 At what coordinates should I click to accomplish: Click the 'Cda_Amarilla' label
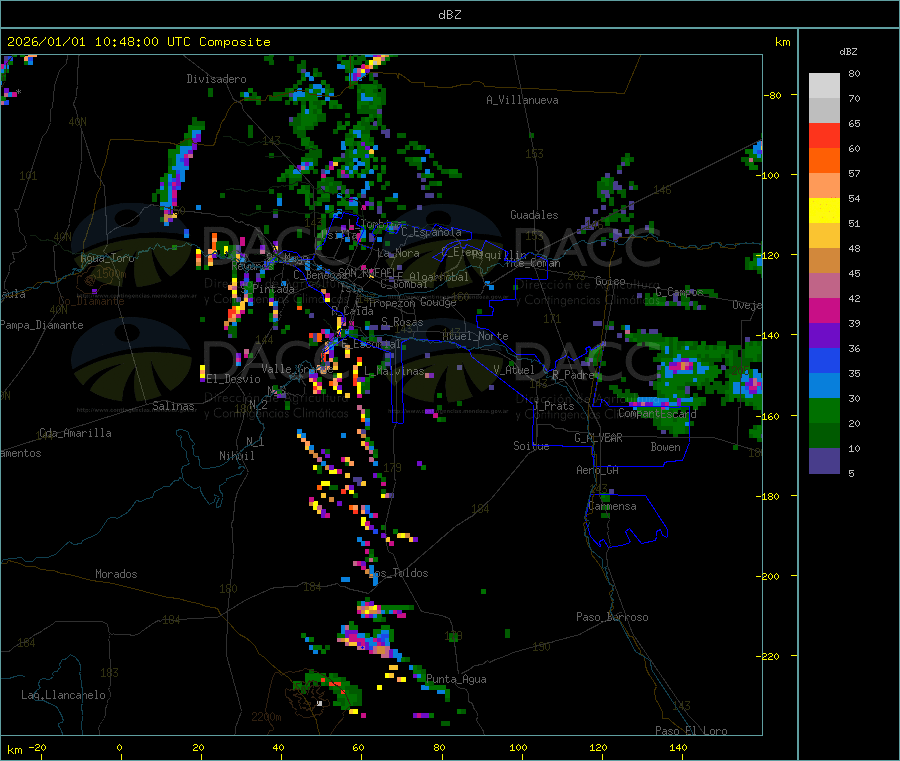point(75,433)
